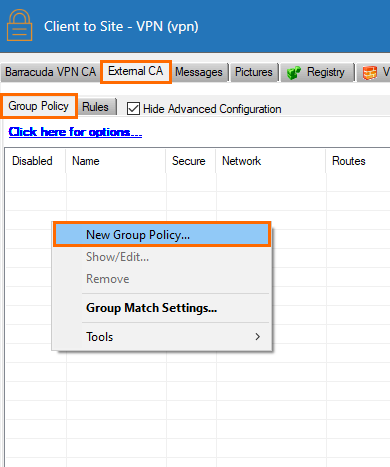Choose New Group Policy... from context menu
The width and height of the screenshot is (390, 467).
(162, 235)
